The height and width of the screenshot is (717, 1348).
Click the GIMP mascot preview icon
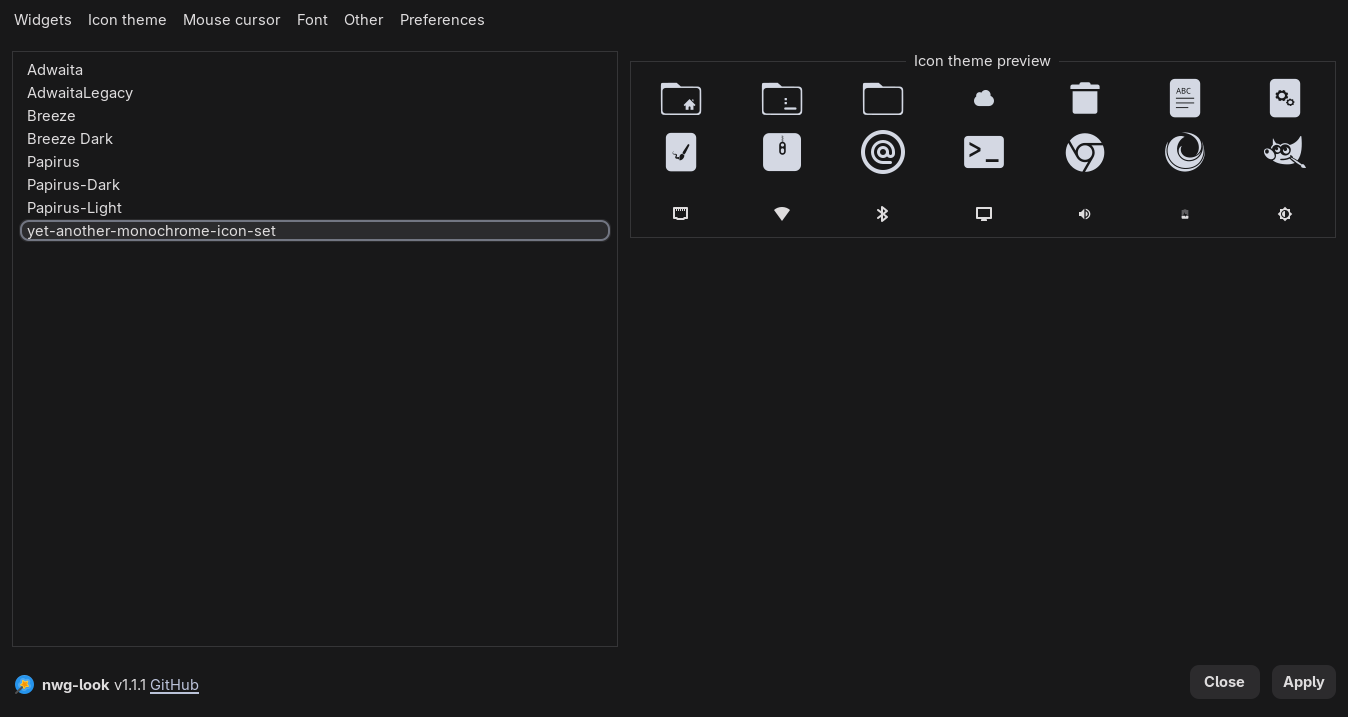pyautogui.click(x=1285, y=152)
